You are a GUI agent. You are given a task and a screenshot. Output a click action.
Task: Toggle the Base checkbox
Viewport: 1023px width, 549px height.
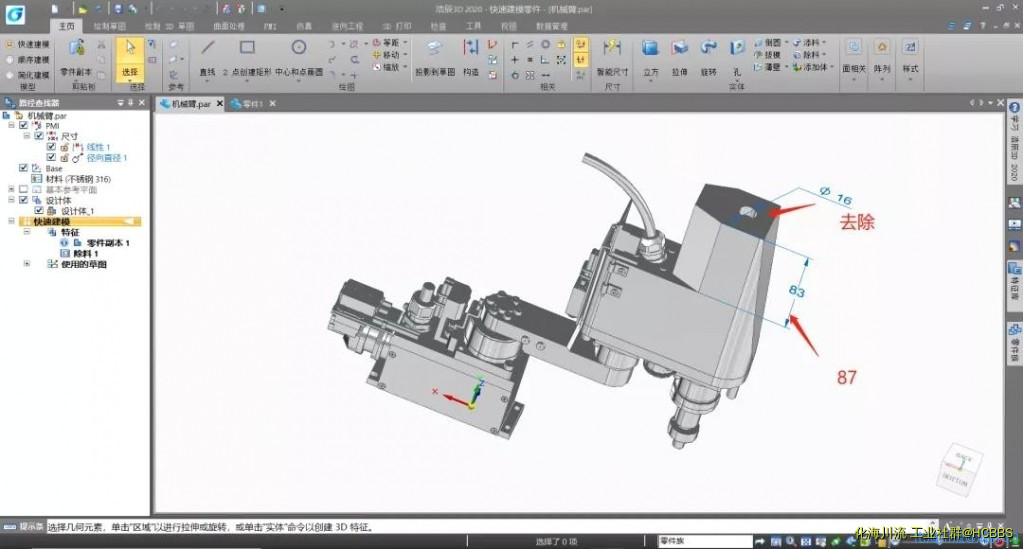tap(24, 168)
